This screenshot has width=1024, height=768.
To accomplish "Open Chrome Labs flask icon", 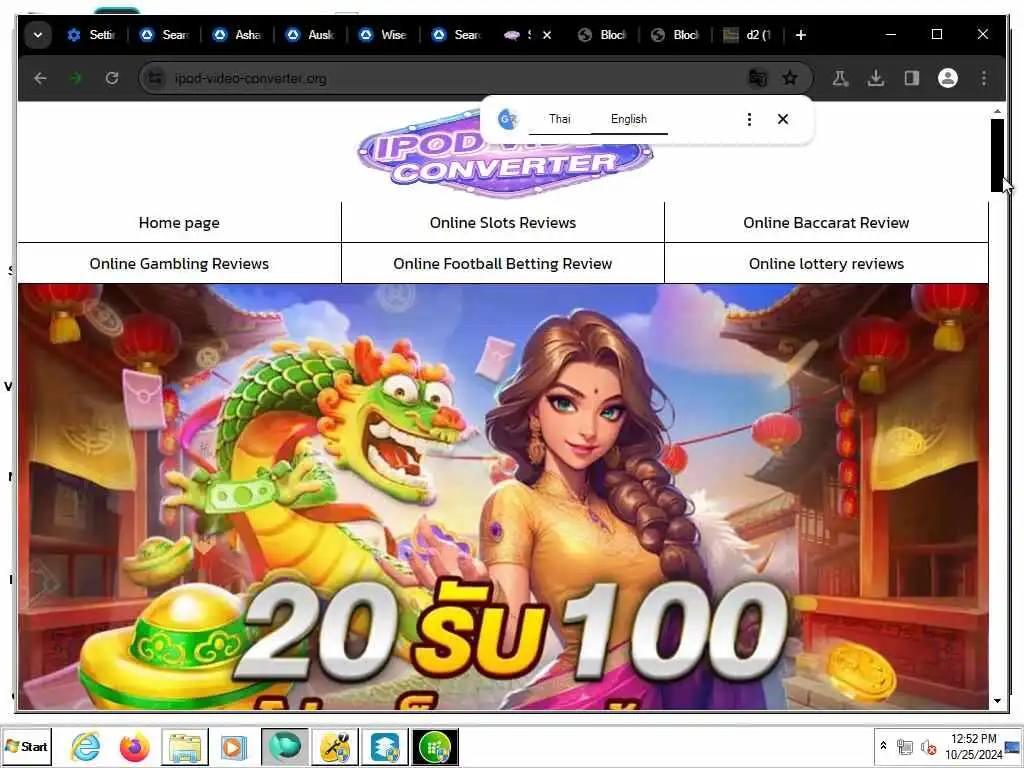I will coord(840,78).
